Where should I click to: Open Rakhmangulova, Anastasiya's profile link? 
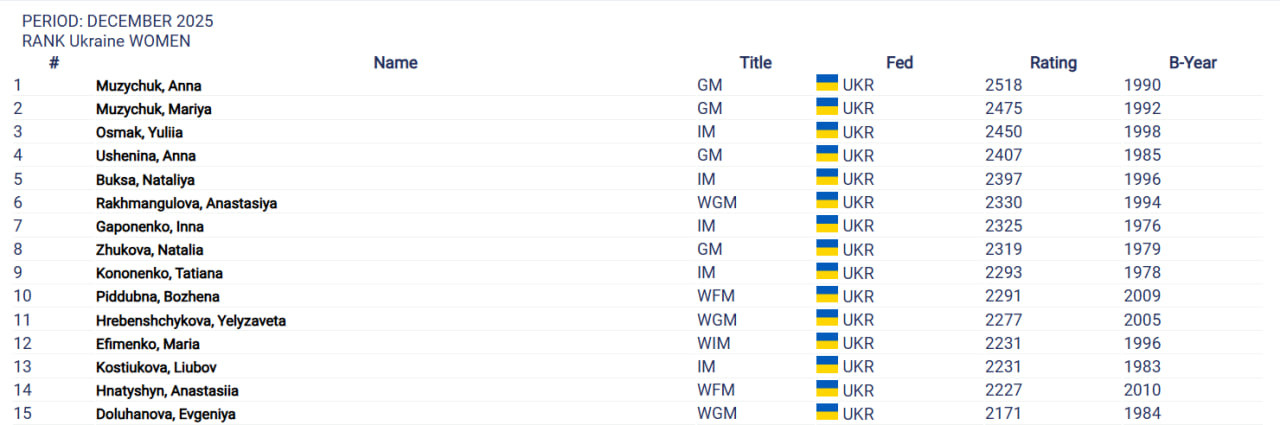186,203
